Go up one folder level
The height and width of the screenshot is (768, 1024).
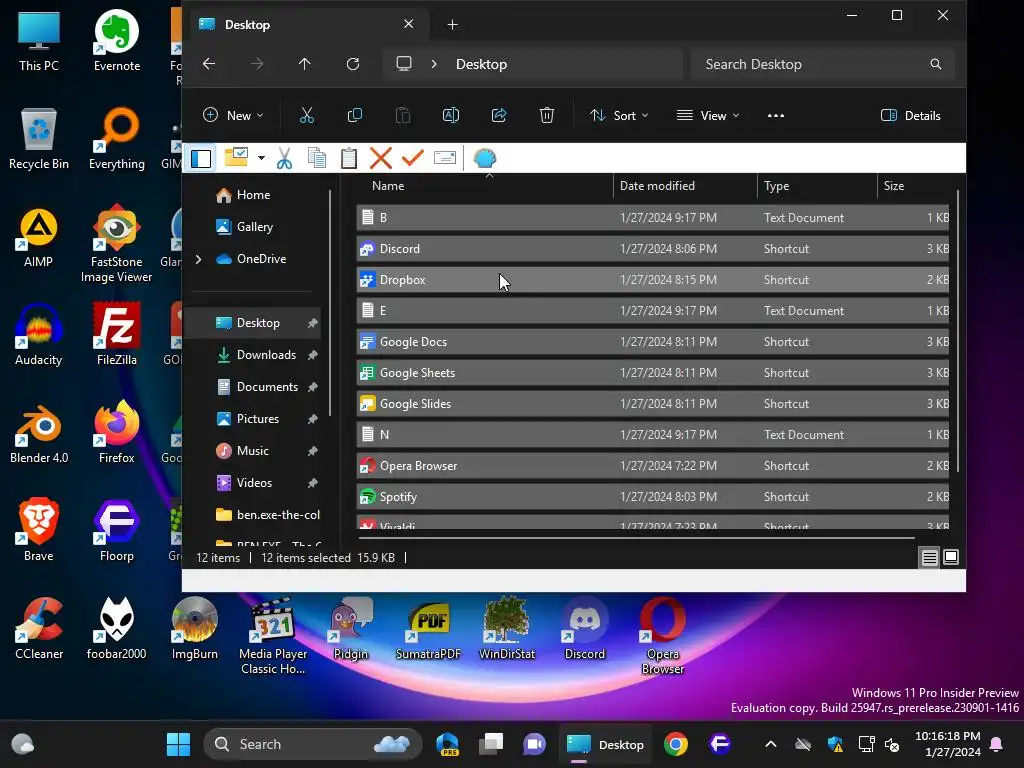click(x=304, y=64)
